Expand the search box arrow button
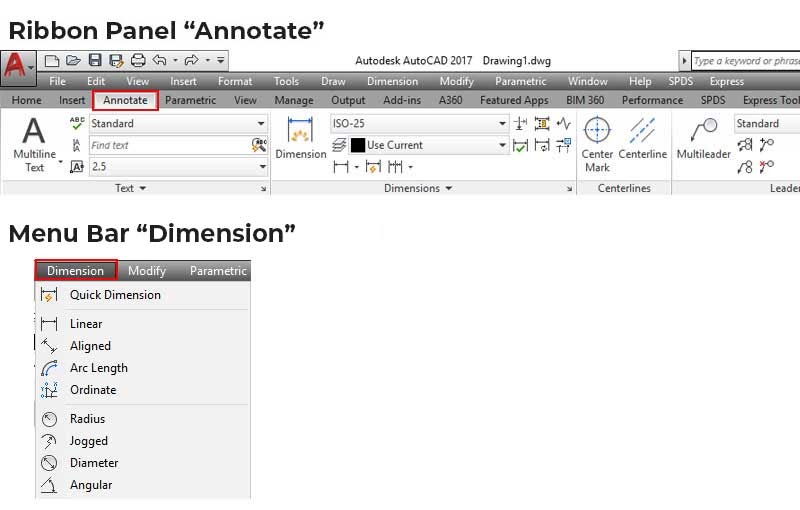Screen dimensions: 800x510 click(x=684, y=61)
